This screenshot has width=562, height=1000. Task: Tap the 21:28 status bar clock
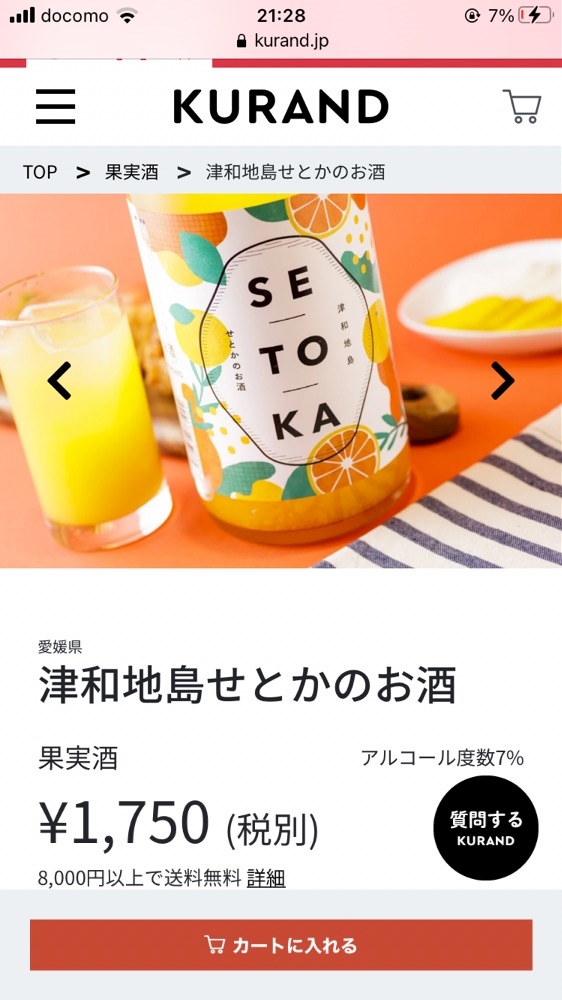(x=281, y=15)
